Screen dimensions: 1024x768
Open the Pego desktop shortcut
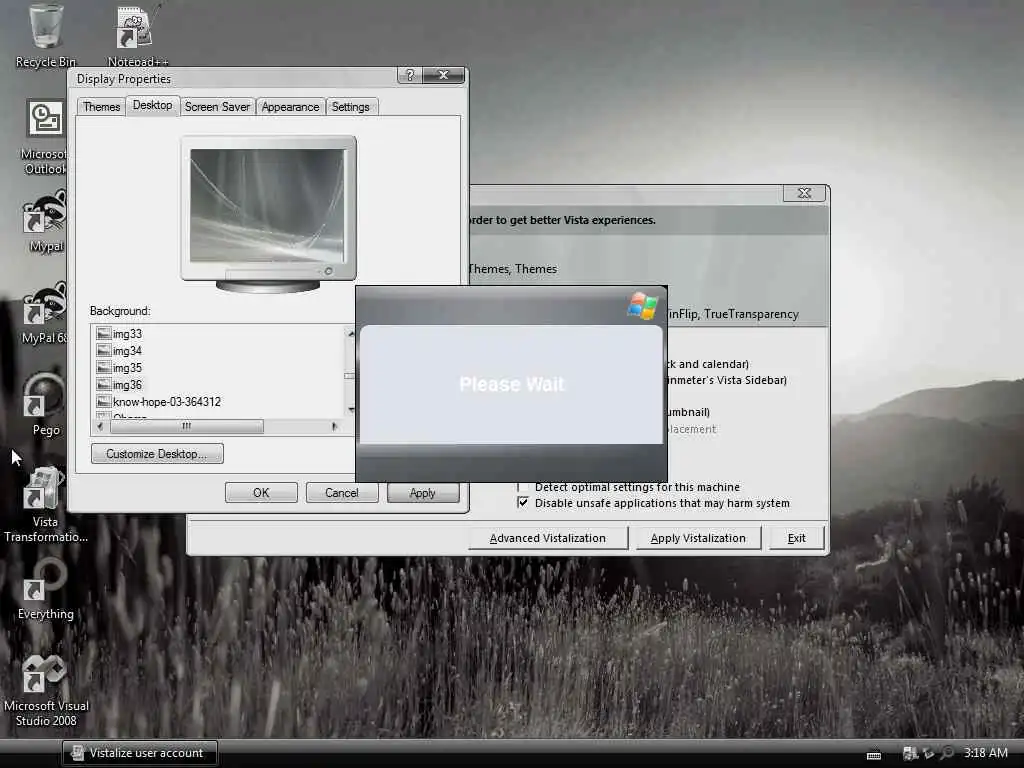pos(46,405)
